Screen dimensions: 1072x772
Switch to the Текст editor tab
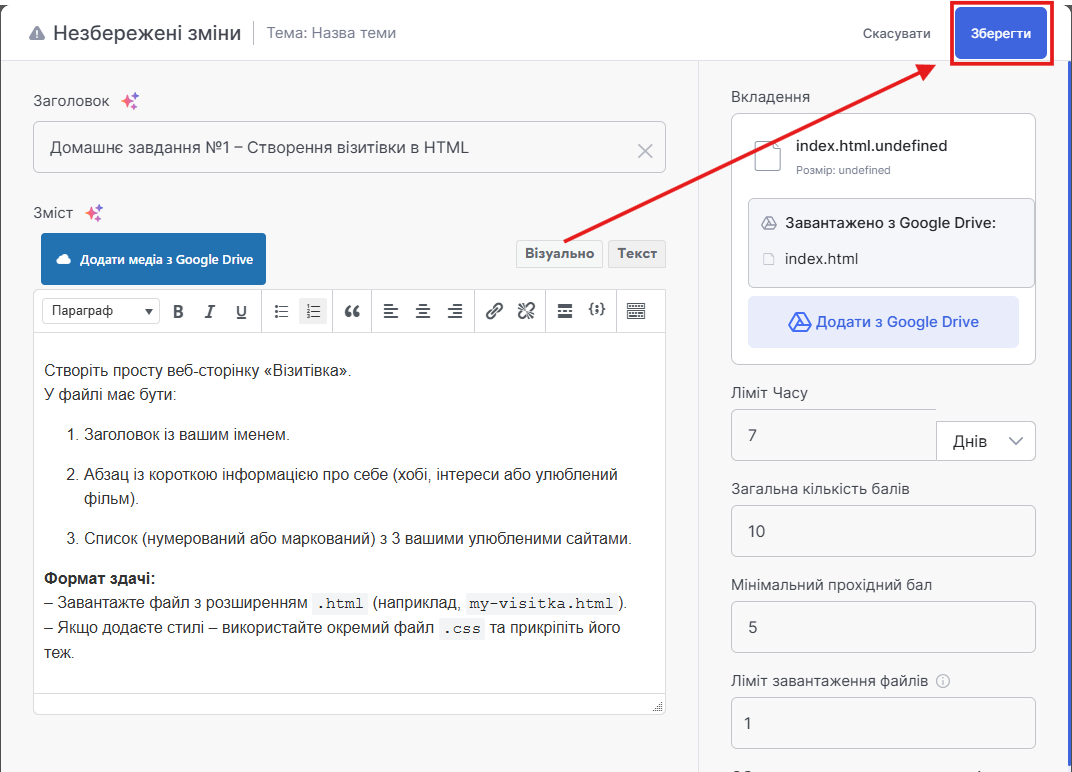[637, 254]
